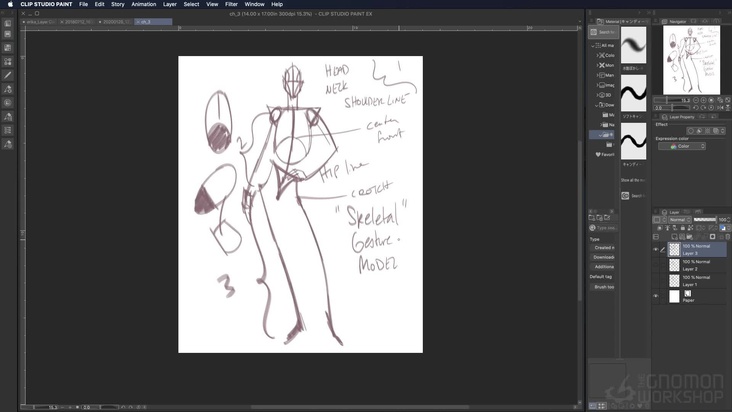Hide the Paper layer
Image resolution: width=732 pixels, height=412 pixels.
point(656,296)
